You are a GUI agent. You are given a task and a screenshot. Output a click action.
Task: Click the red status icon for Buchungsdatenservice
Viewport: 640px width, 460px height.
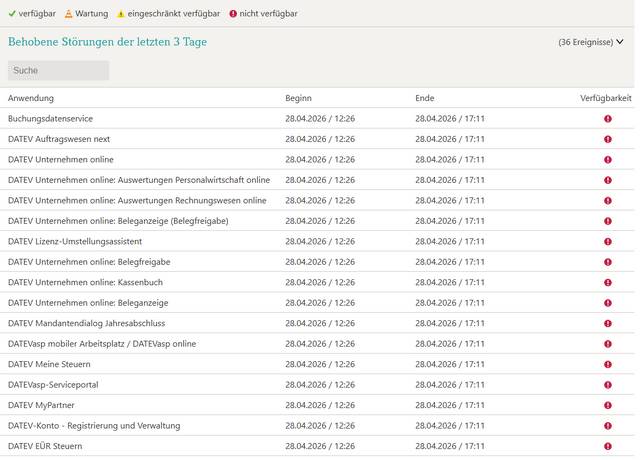point(607,119)
